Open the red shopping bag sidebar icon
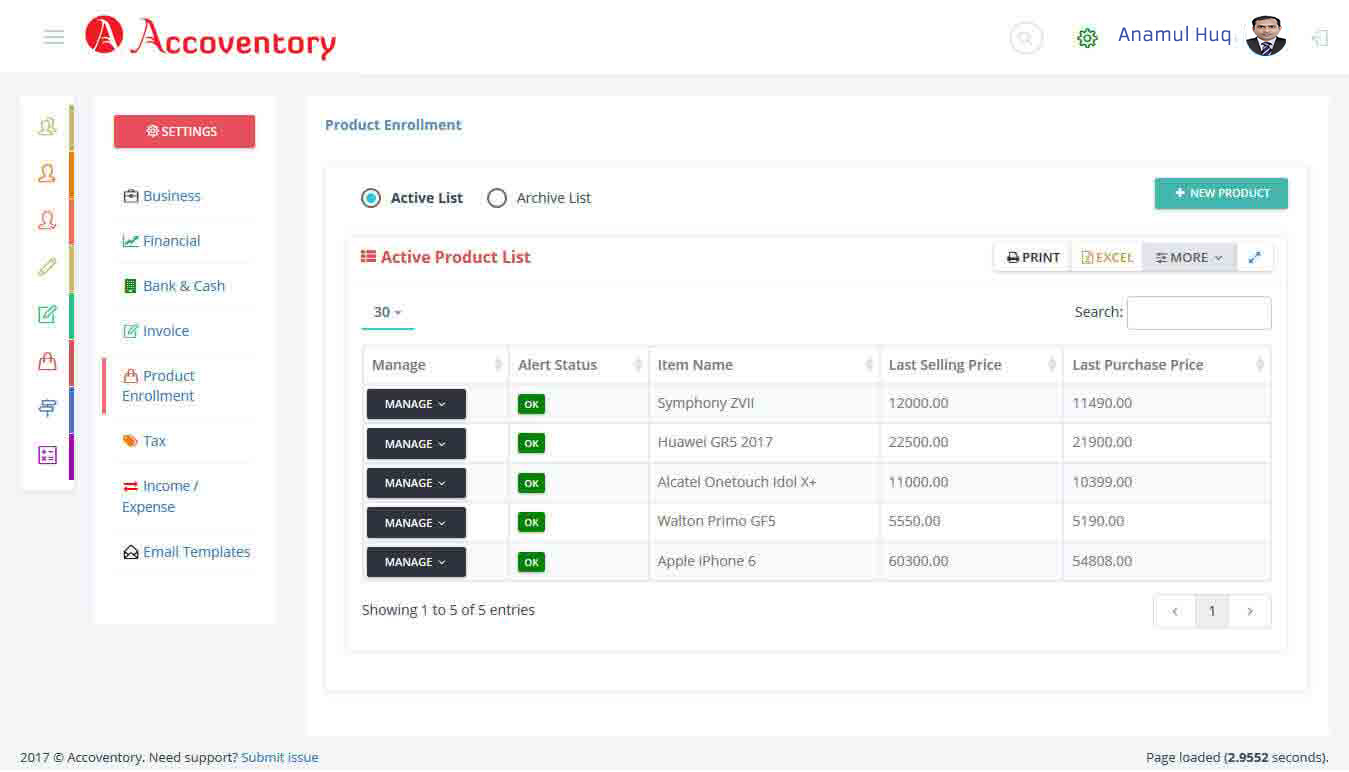1349x772 pixels. [x=47, y=361]
